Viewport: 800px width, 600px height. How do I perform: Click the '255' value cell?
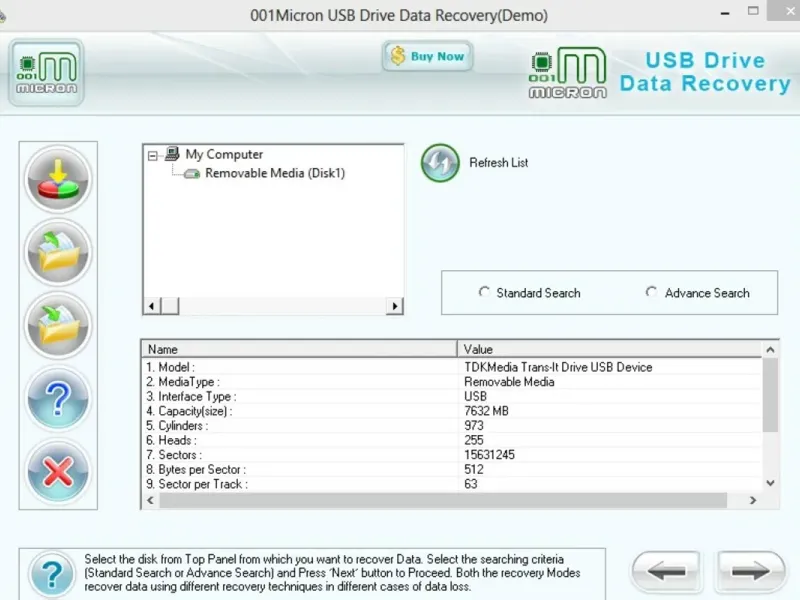coord(474,440)
